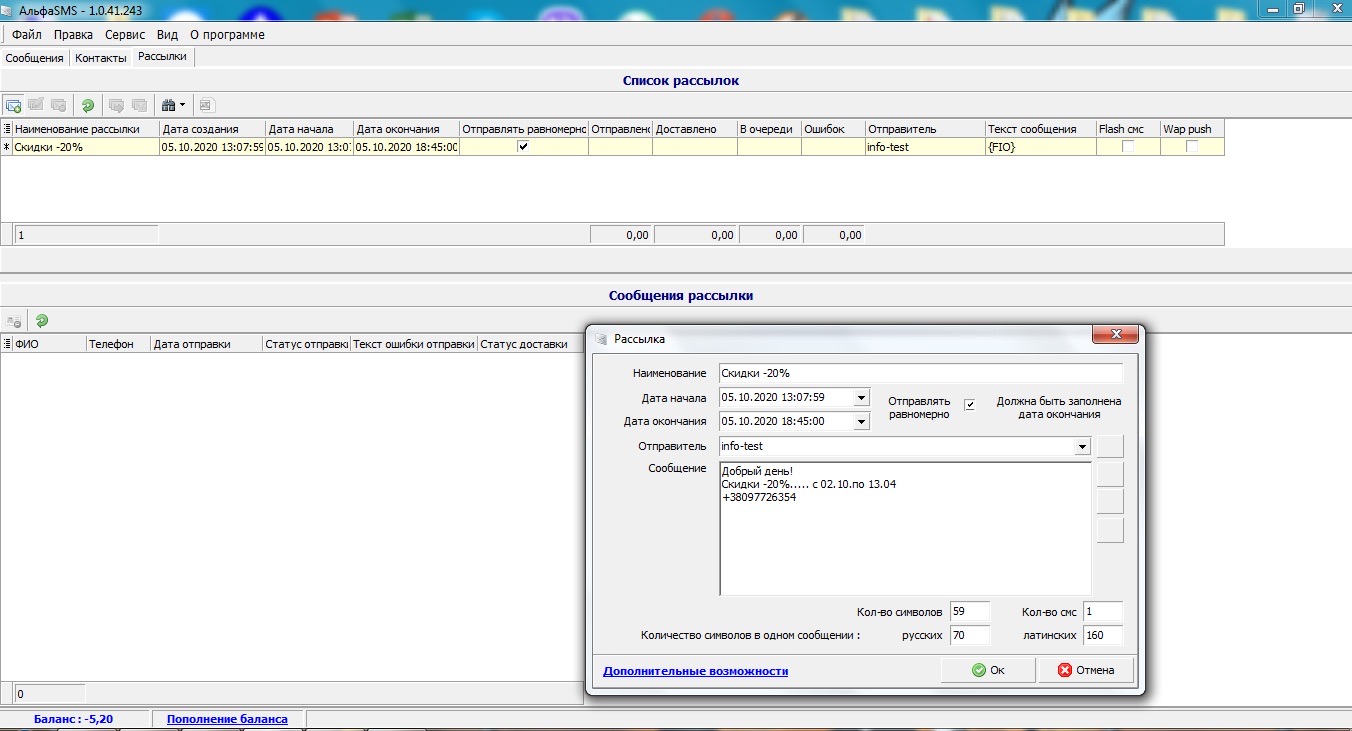
Task: Enable Wap push checkbox for the Скидки -20% row
Action: coord(1192,147)
